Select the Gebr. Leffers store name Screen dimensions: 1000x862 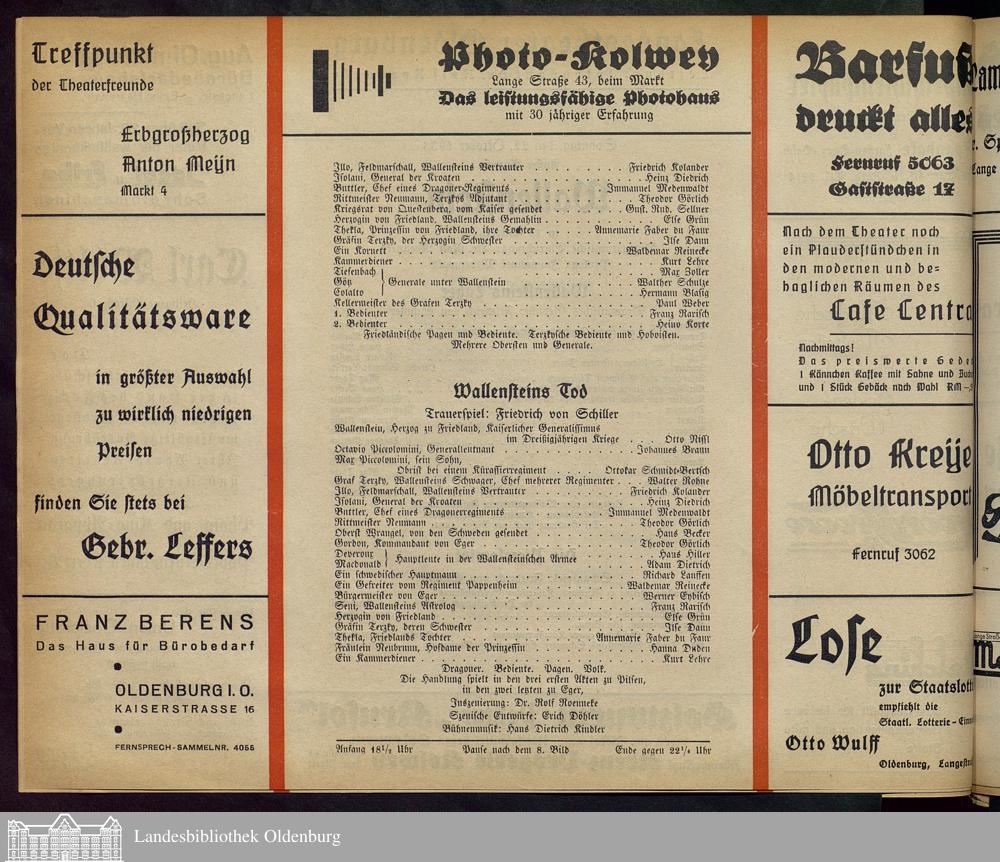[x=167, y=547]
